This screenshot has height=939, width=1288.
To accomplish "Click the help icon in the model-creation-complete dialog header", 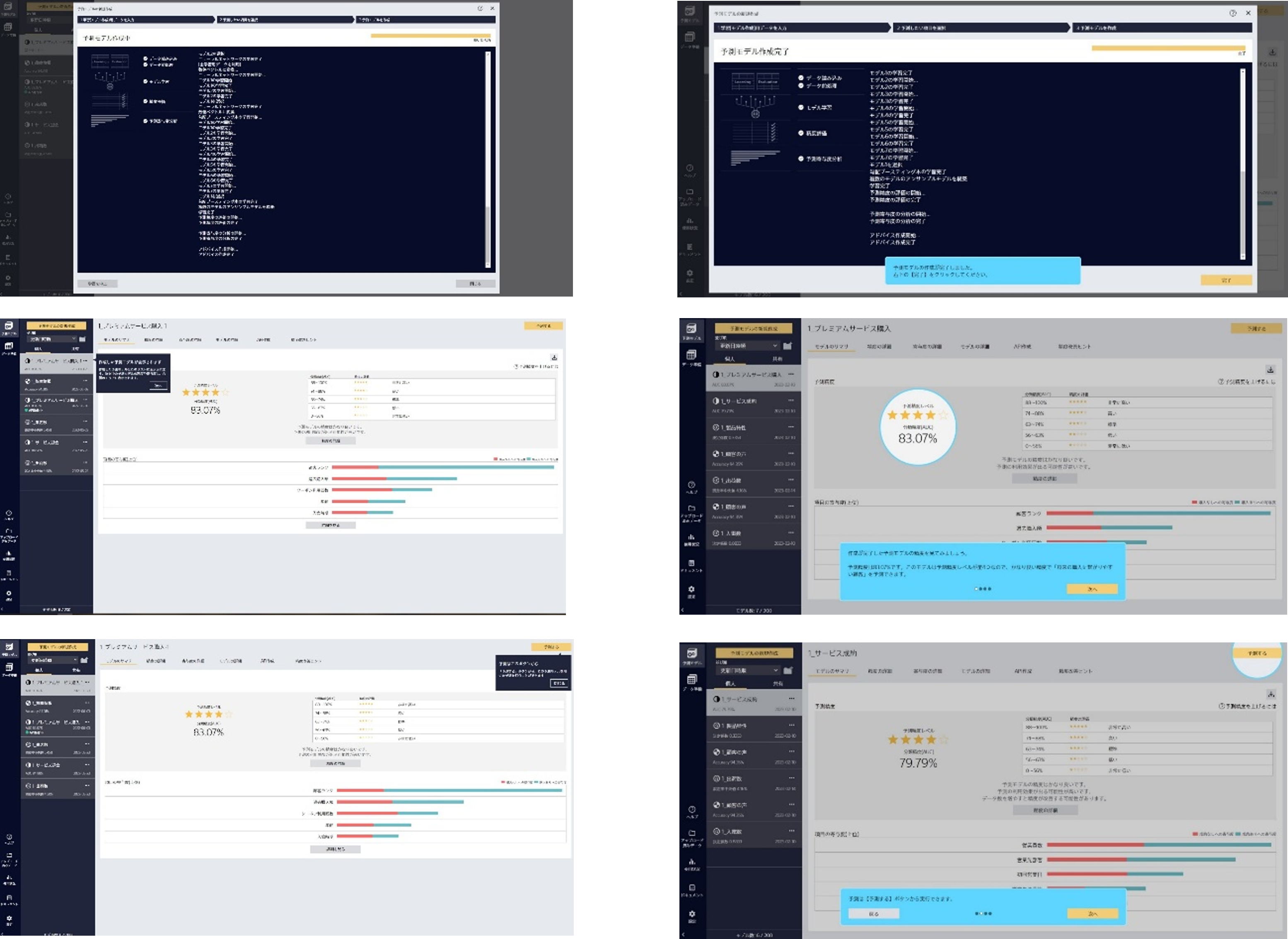I will point(1232,13).
